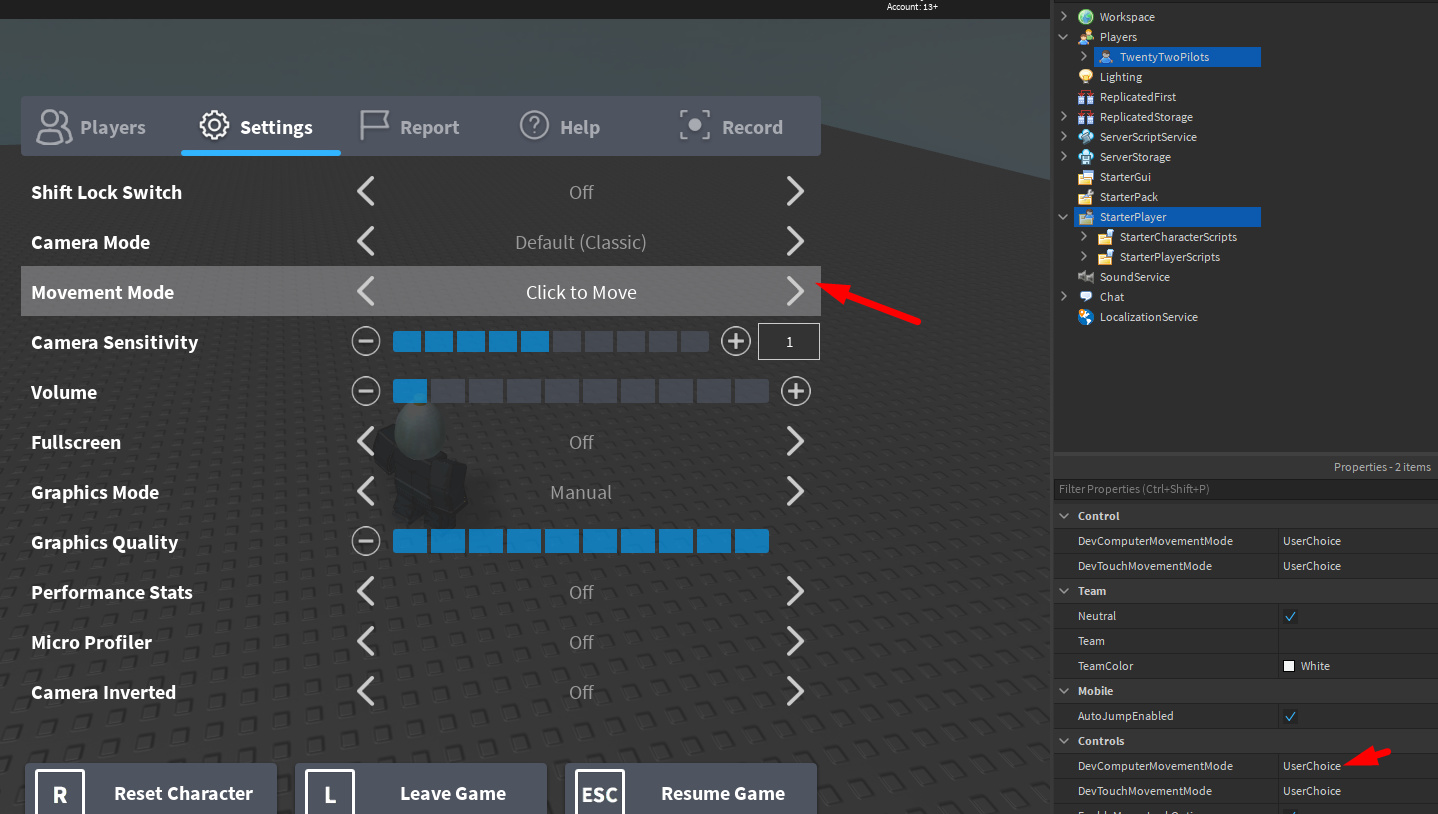The width and height of the screenshot is (1438, 814).
Task: Click the StarterGui icon in Explorer
Action: [1087, 176]
